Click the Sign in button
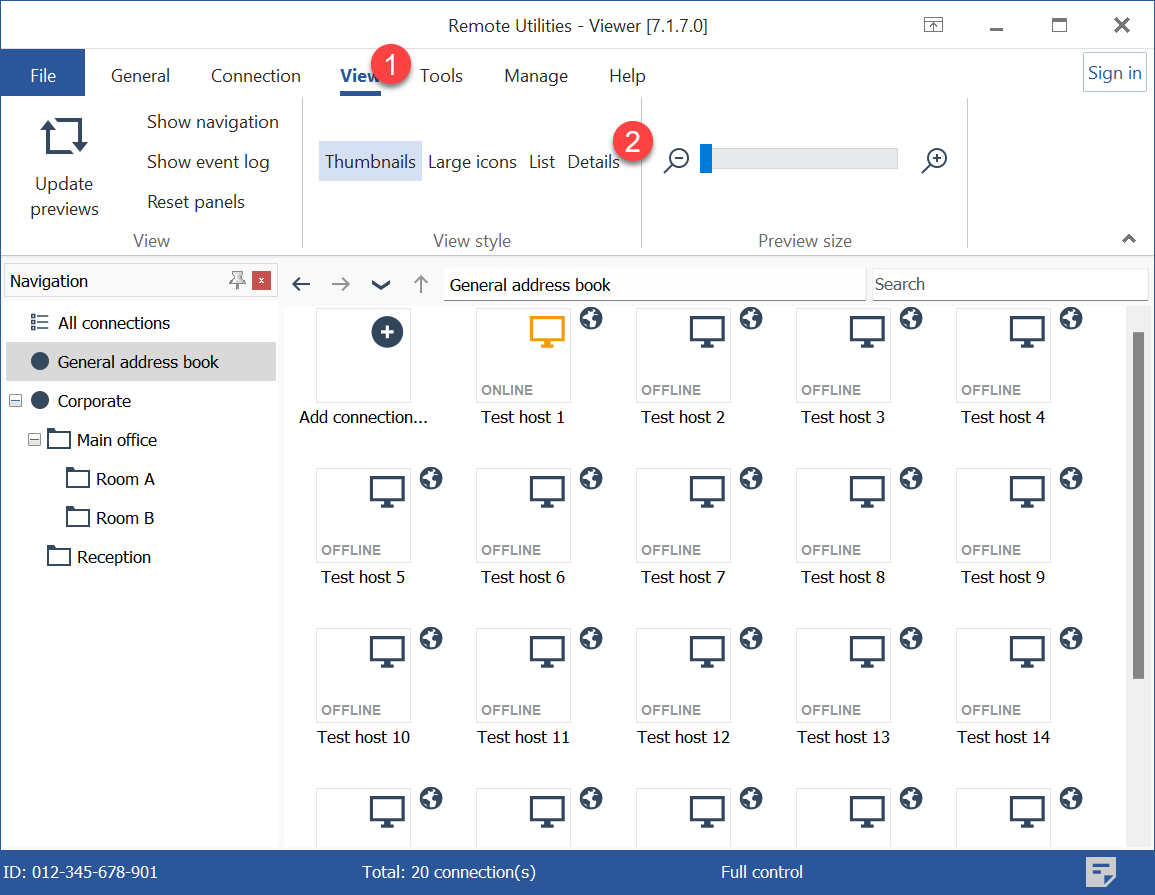The width and height of the screenshot is (1155, 895). (x=1114, y=73)
